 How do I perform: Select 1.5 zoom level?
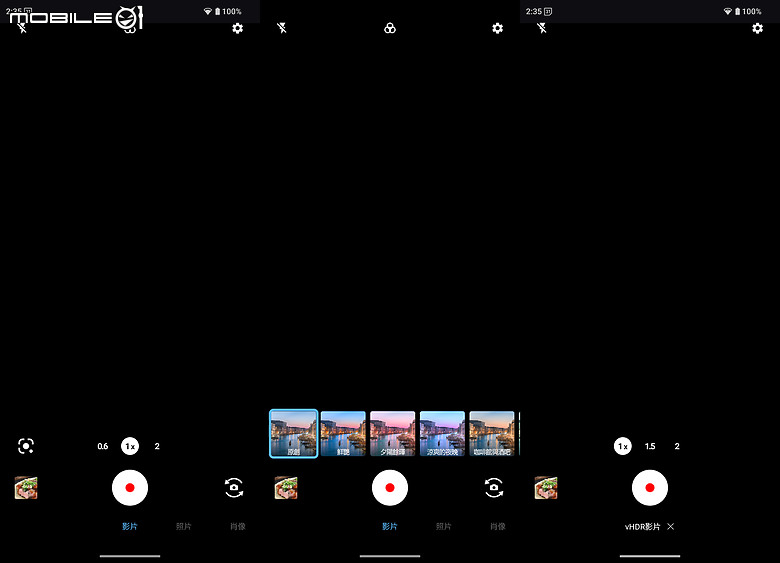point(650,446)
